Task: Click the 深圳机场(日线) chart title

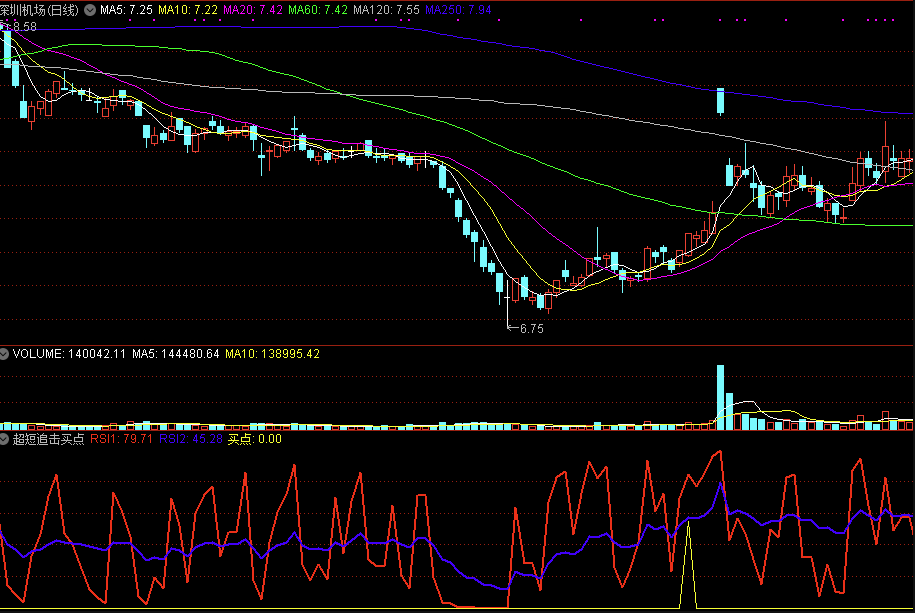Action: pyautogui.click(x=40, y=9)
